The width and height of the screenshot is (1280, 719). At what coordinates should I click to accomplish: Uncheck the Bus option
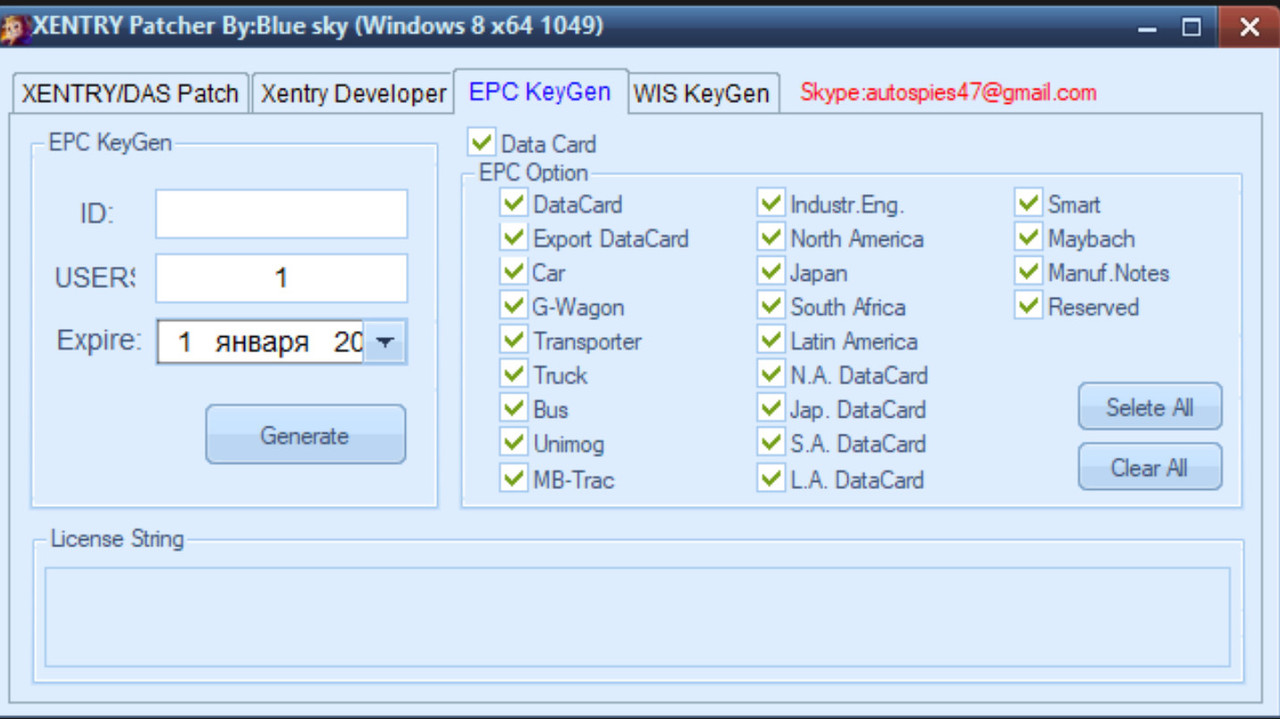point(513,409)
